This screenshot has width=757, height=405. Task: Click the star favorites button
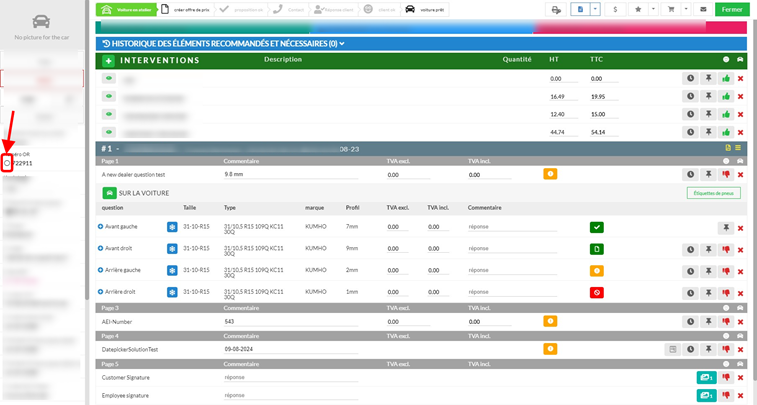tap(638, 9)
